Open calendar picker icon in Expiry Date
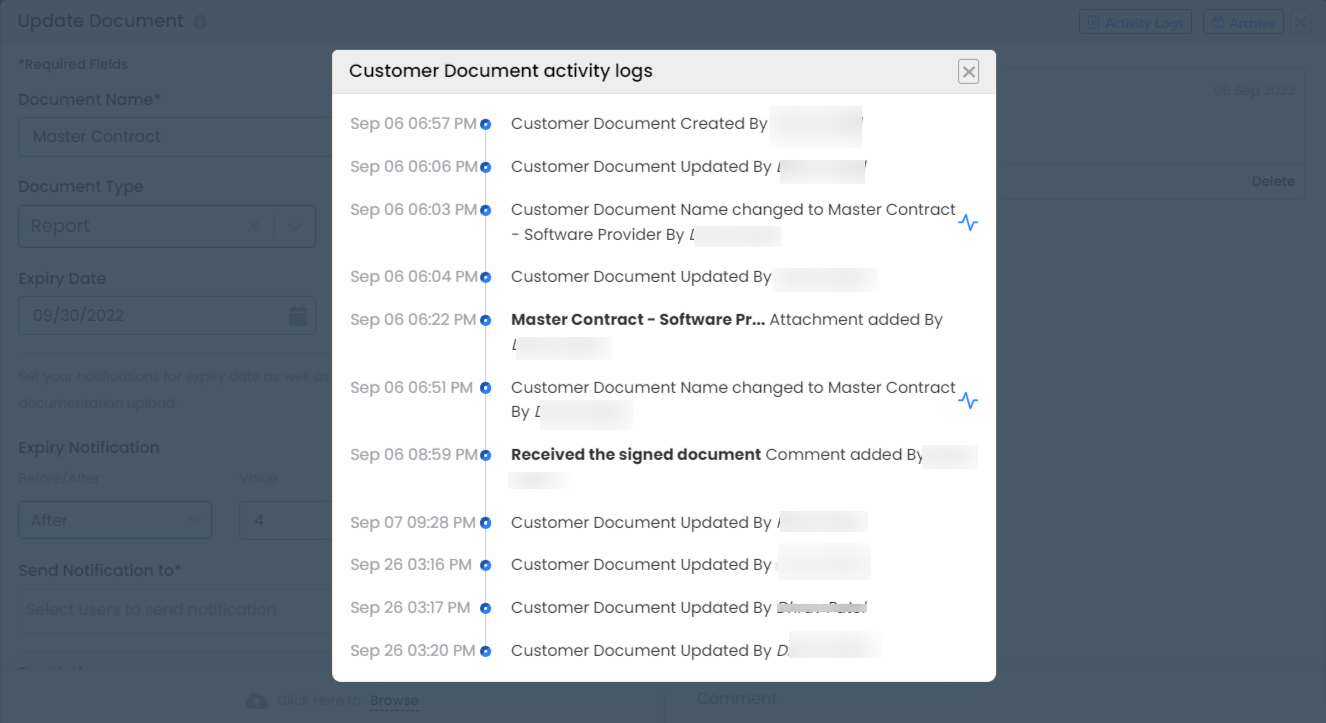Viewport: 1326px width, 723px height. pyautogui.click(x=298, y=316)
